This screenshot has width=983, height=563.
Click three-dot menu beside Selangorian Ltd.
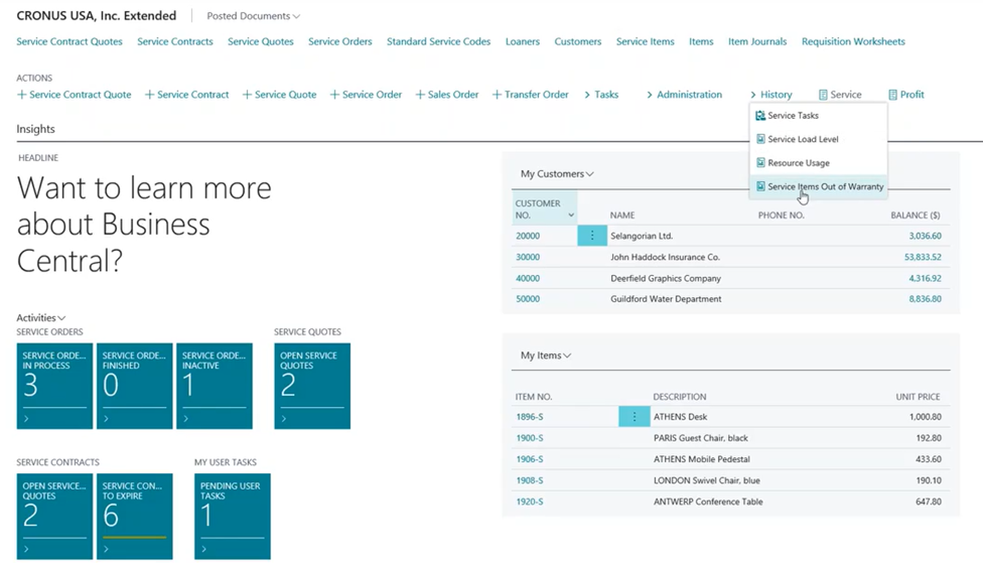pos(592,236)
